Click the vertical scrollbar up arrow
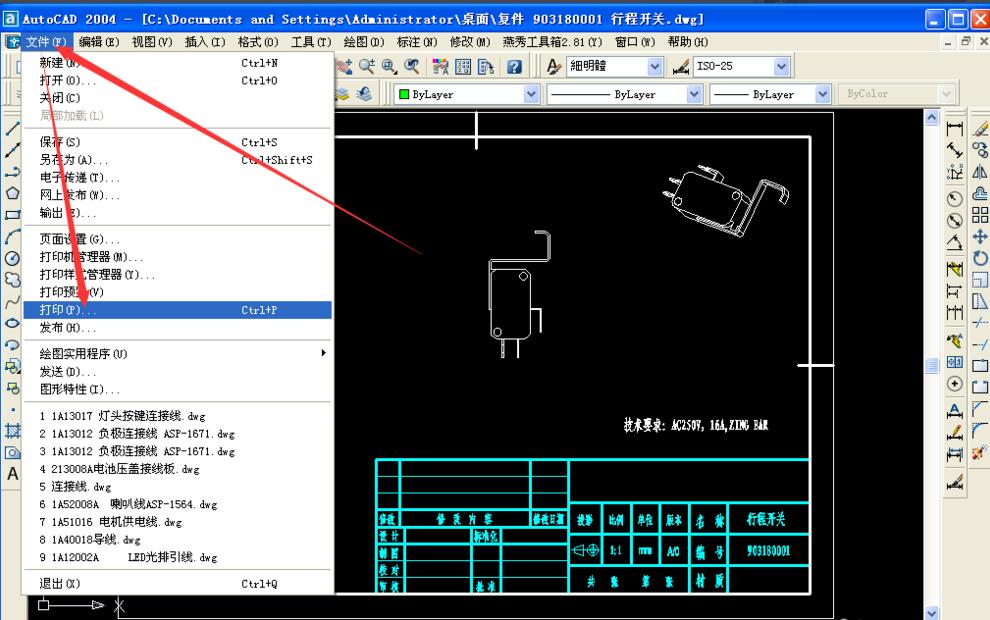 pyautogui.click(x=932, y=118)
